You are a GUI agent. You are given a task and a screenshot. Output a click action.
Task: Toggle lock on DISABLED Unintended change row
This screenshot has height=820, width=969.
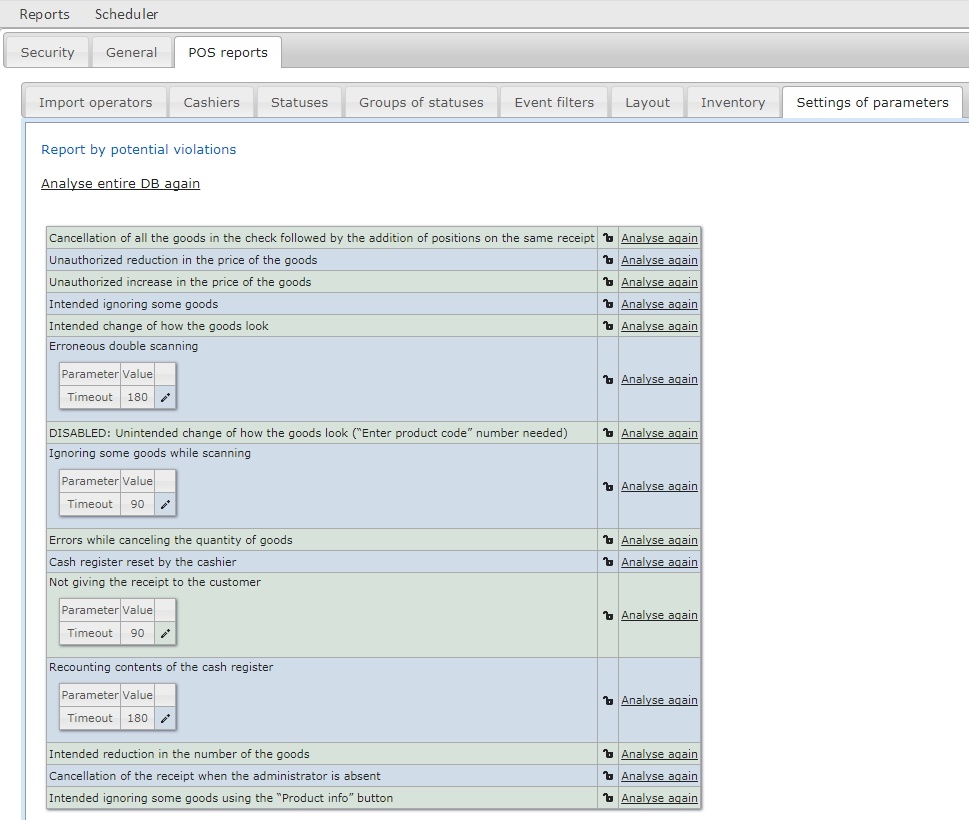608,433
